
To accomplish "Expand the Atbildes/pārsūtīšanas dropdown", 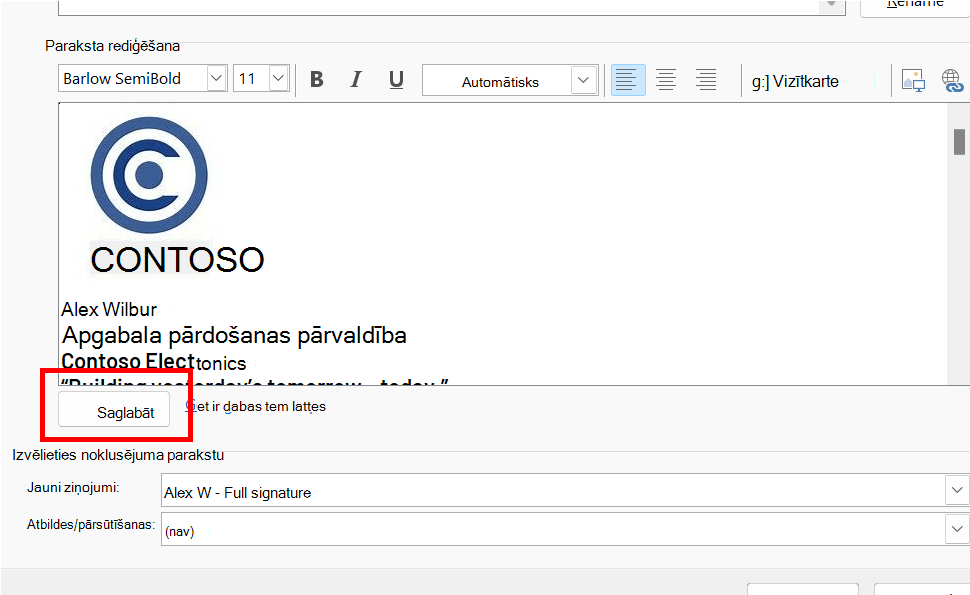I will coord(957,529).
